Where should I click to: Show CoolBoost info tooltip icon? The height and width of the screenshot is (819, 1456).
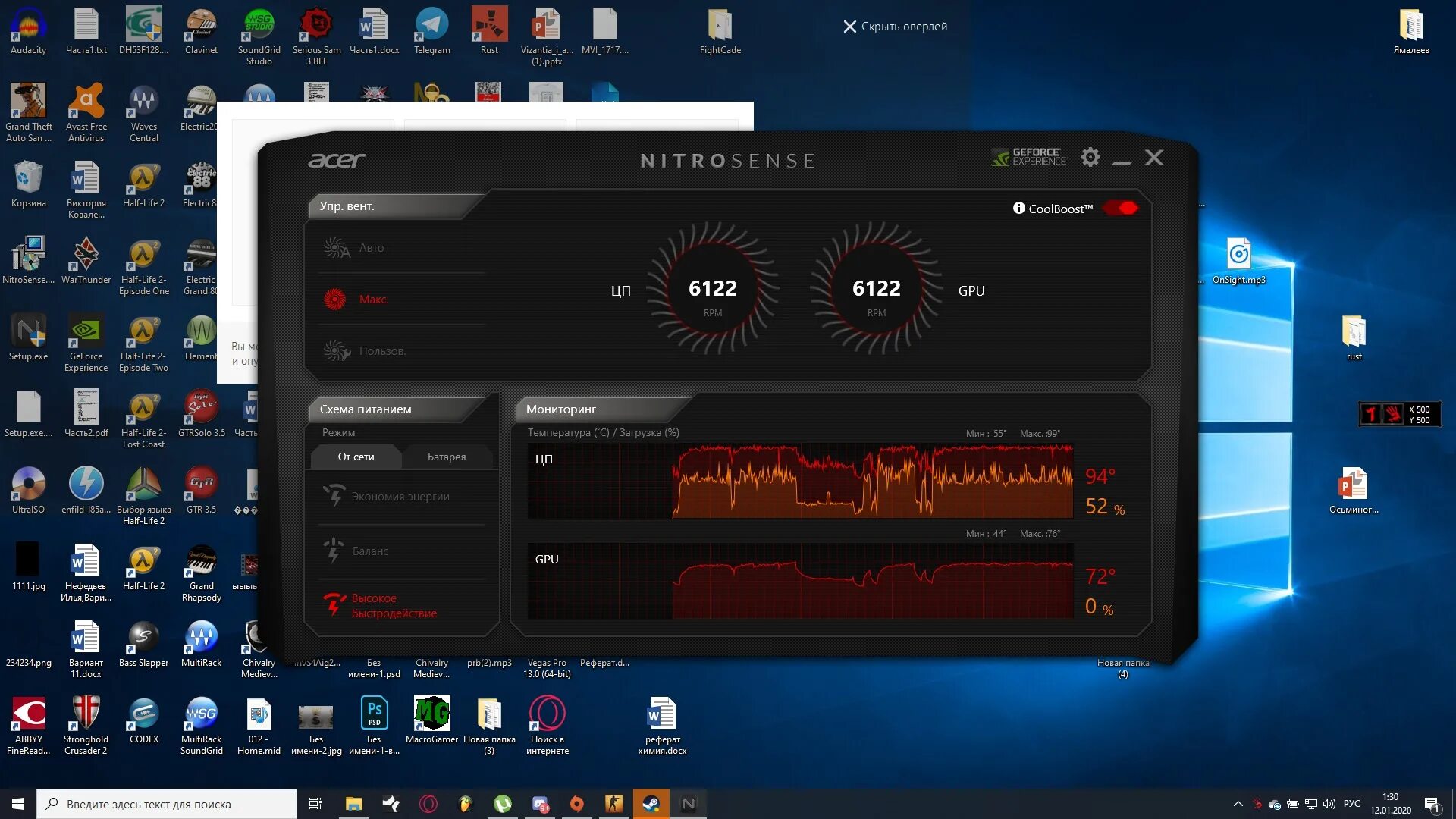1019,208
